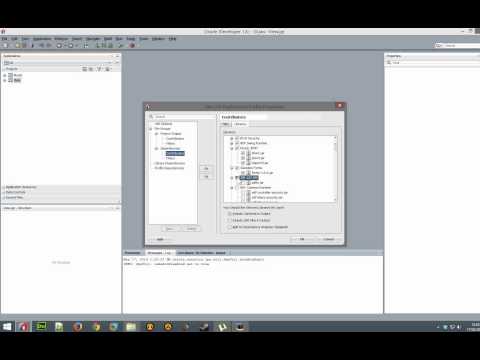Click the OK button in dialog
This screenshot has width=480, height=360.
302,239
